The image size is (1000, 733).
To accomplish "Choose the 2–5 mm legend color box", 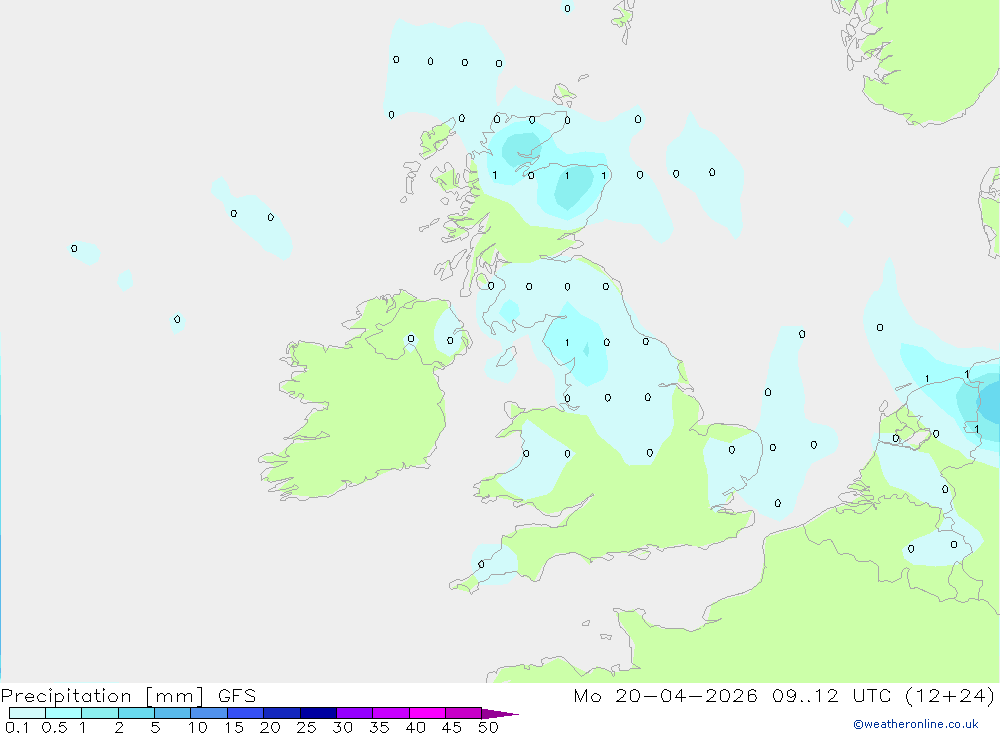I will (136, 713).
